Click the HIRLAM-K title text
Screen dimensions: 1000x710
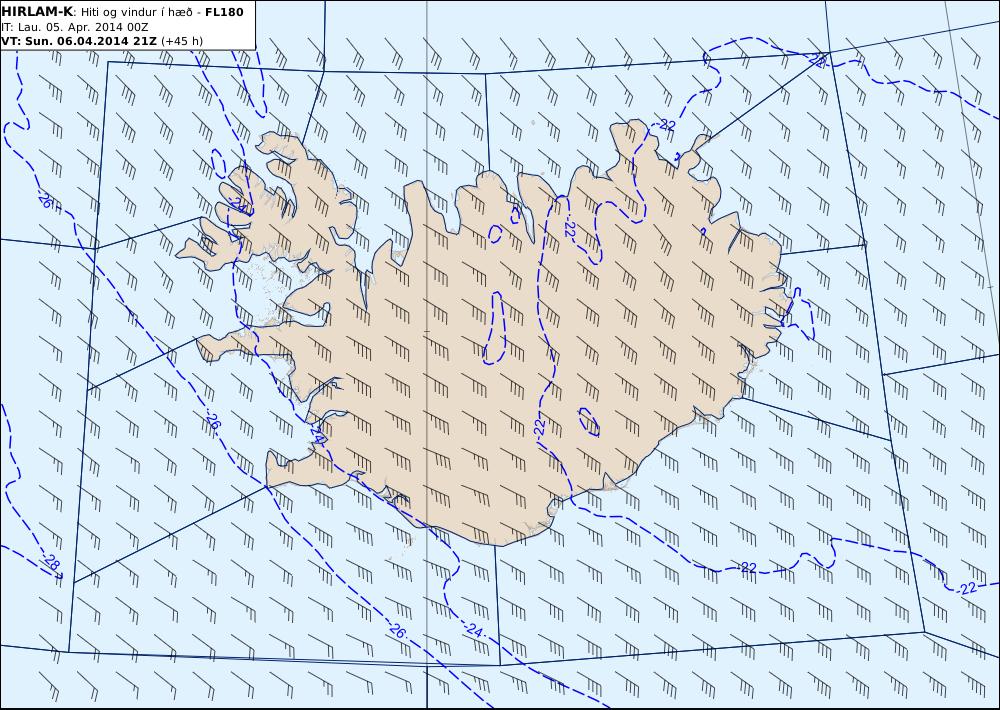tap(38, 11)
